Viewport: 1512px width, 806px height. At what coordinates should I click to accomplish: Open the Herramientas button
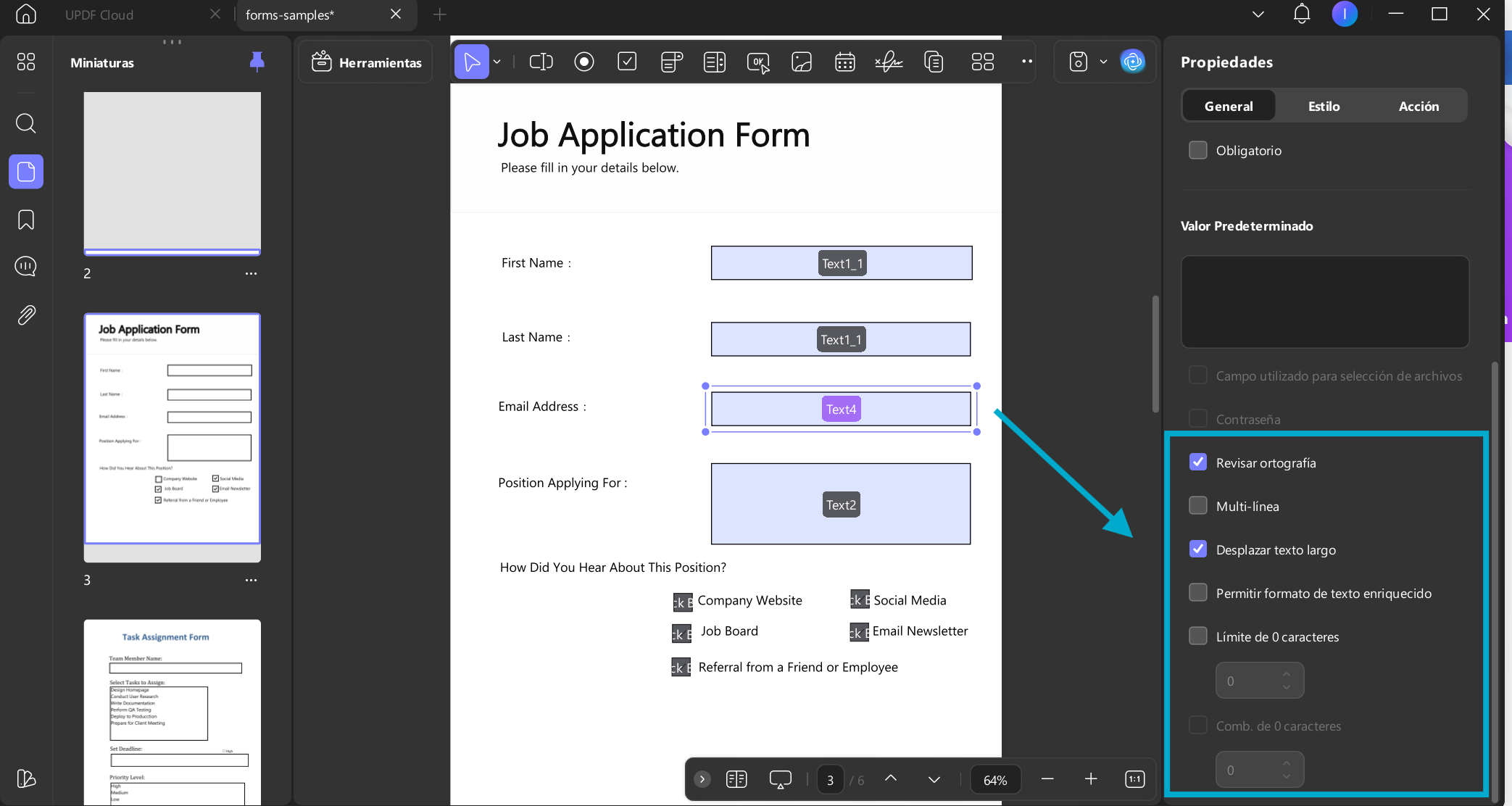366,62
